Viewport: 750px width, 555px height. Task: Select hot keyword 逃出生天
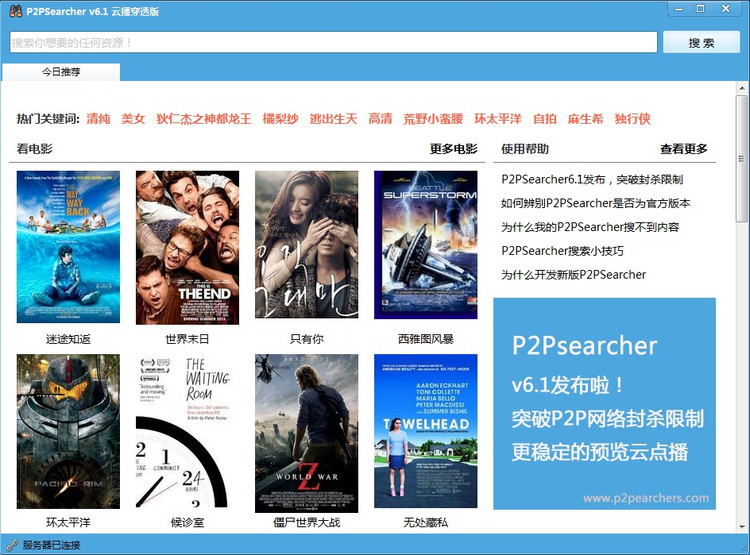pos(333,119)
